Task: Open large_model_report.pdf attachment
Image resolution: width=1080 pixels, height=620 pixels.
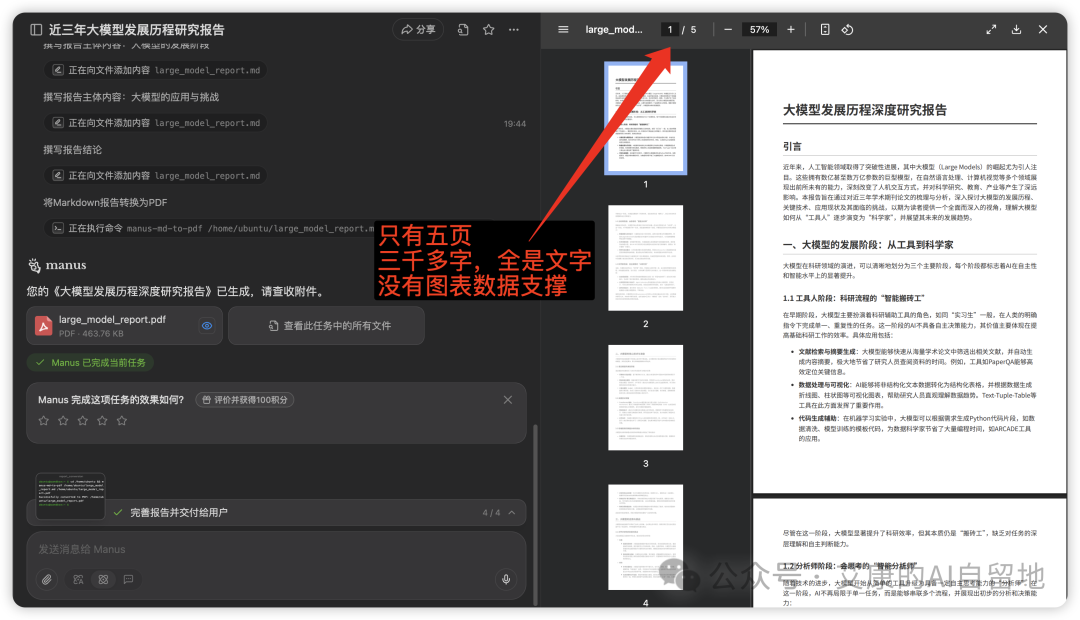Action: pyautogui.click(x=124, y=325)
